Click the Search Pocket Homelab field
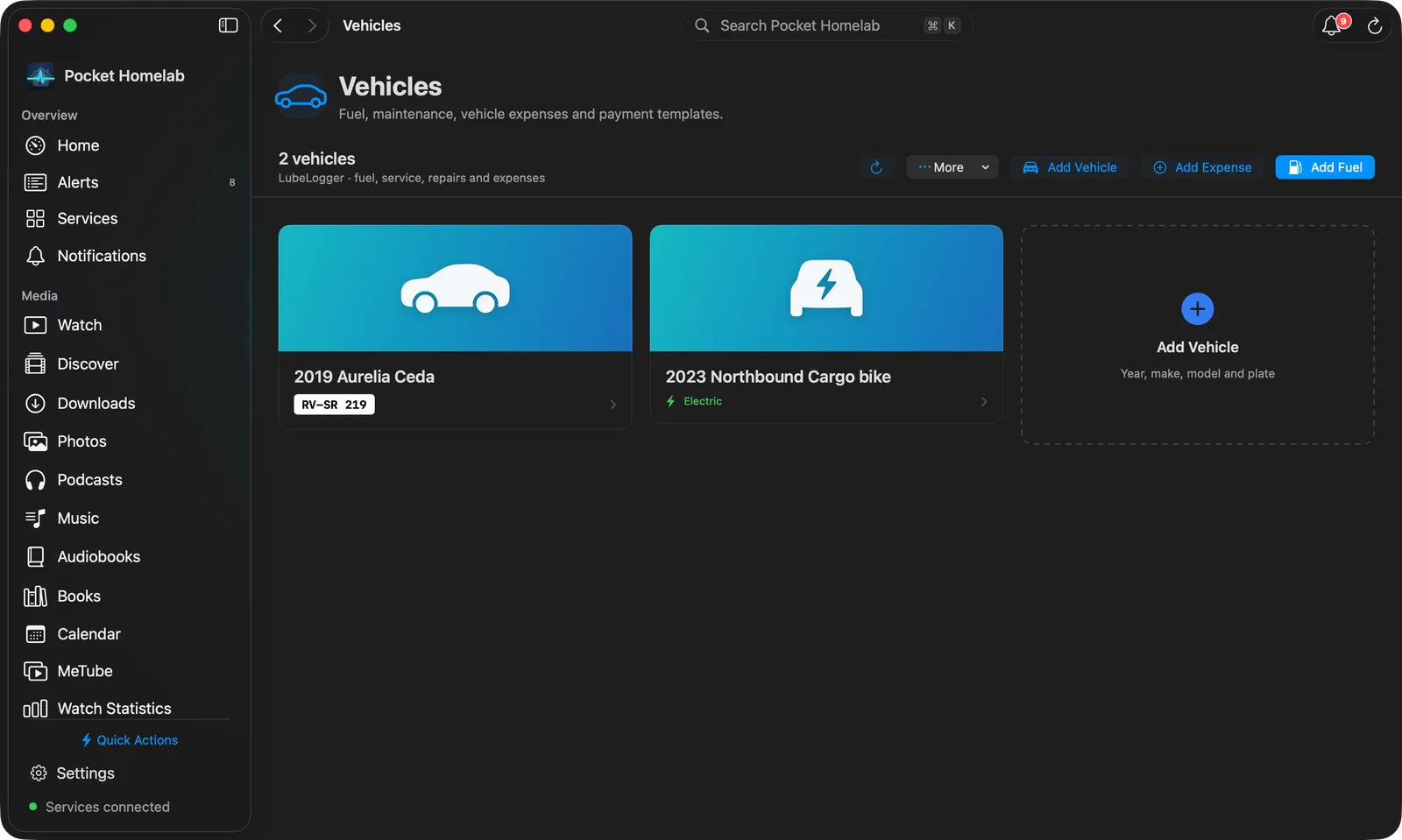Screen dimensions: 1402x840 pos(826,25)
